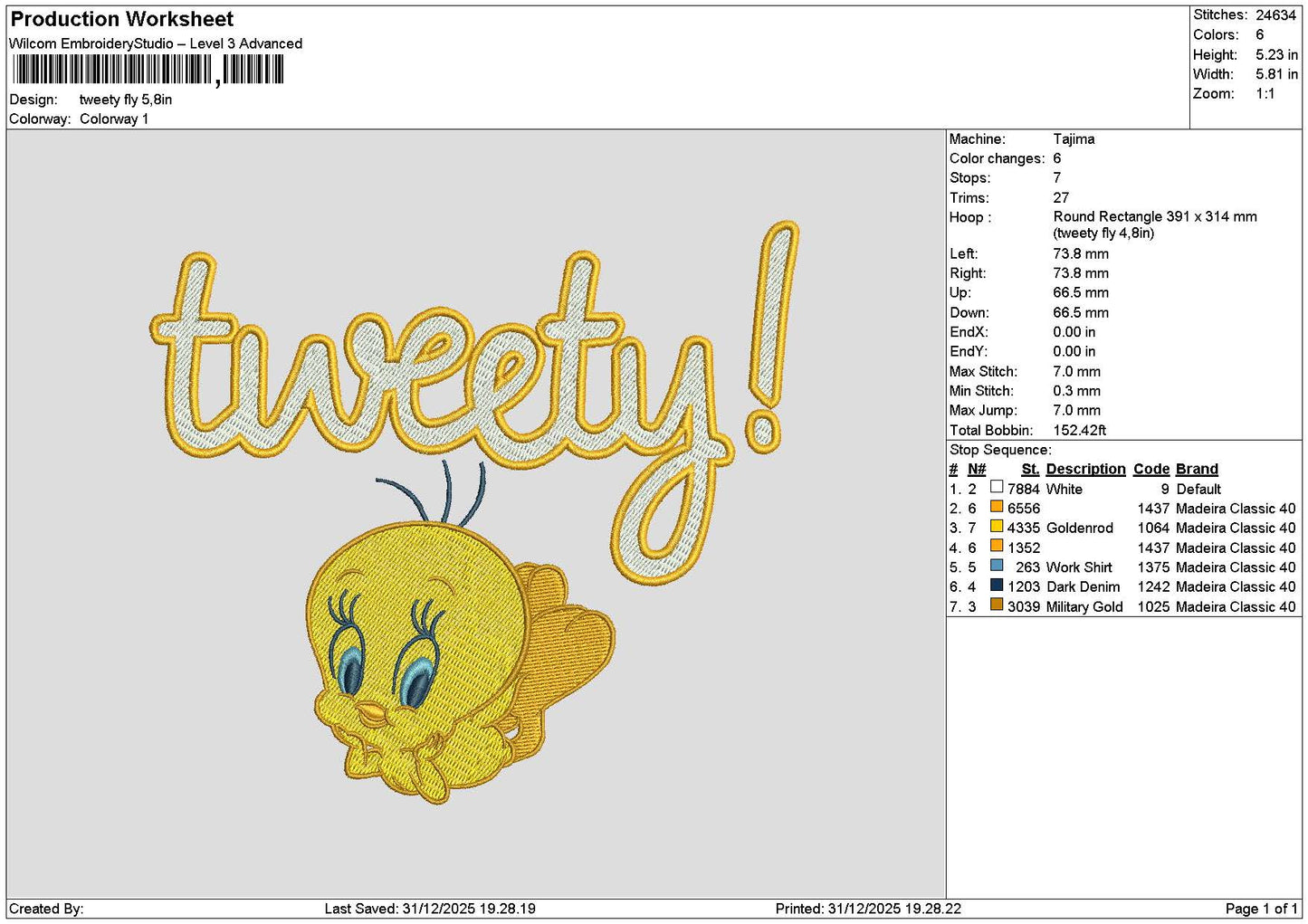The image size is (1308, 924).
Task: Click the 'tweety!' lettering in the design
Action: pos(474,401)
